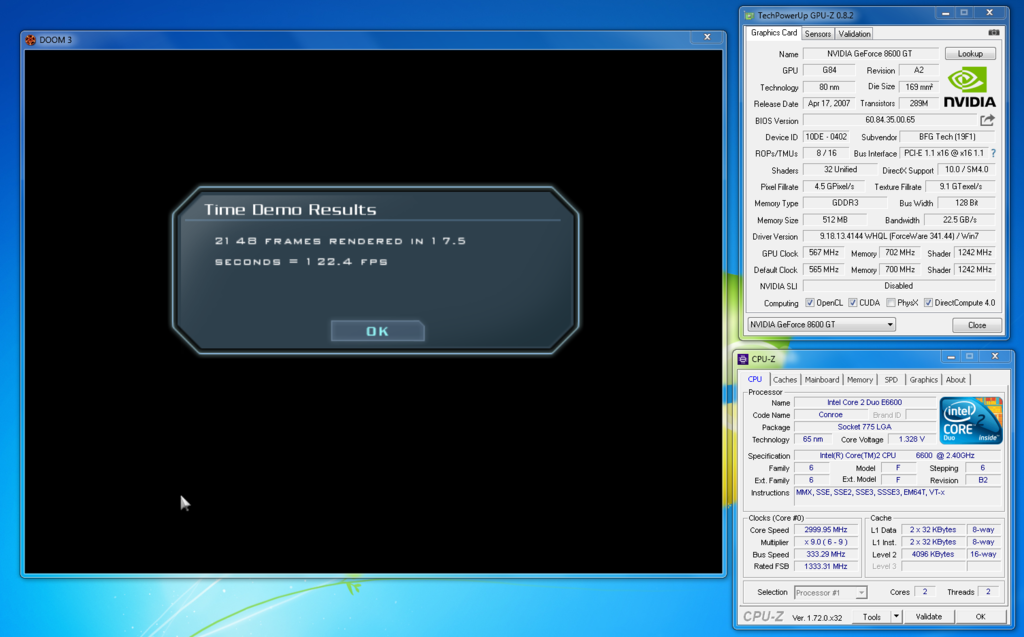Save BIOS using the export icon

click(987, 120)
